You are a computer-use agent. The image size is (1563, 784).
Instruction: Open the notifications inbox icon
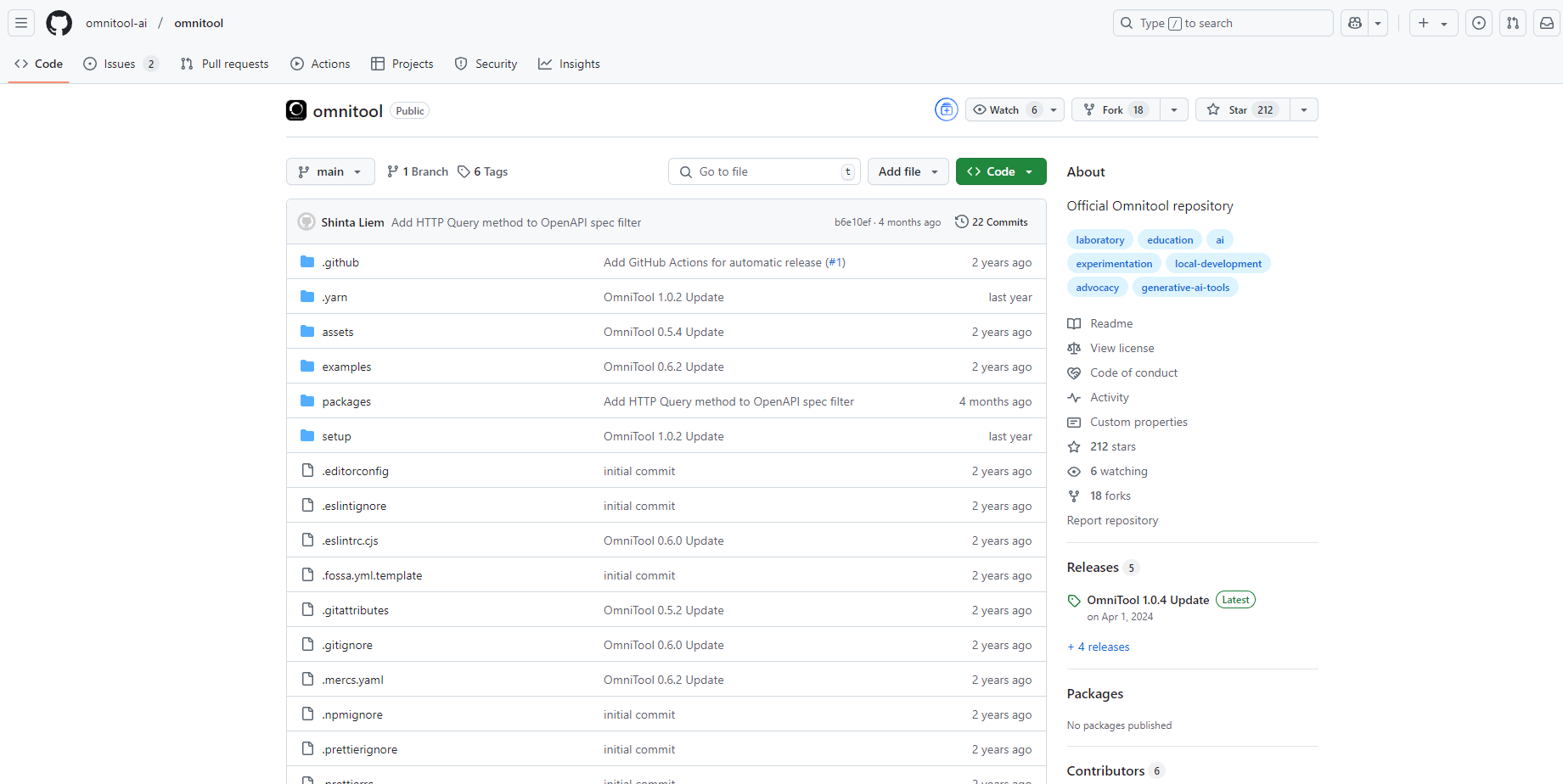(x=1547, y=23)
